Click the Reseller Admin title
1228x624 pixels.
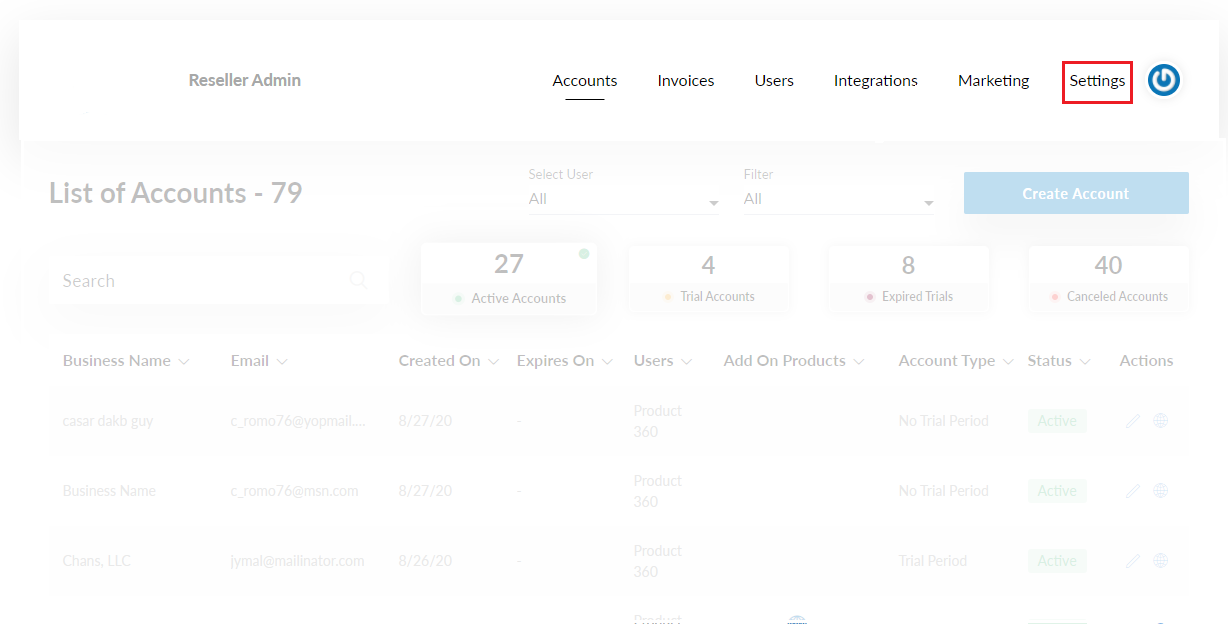pos(245,80)
